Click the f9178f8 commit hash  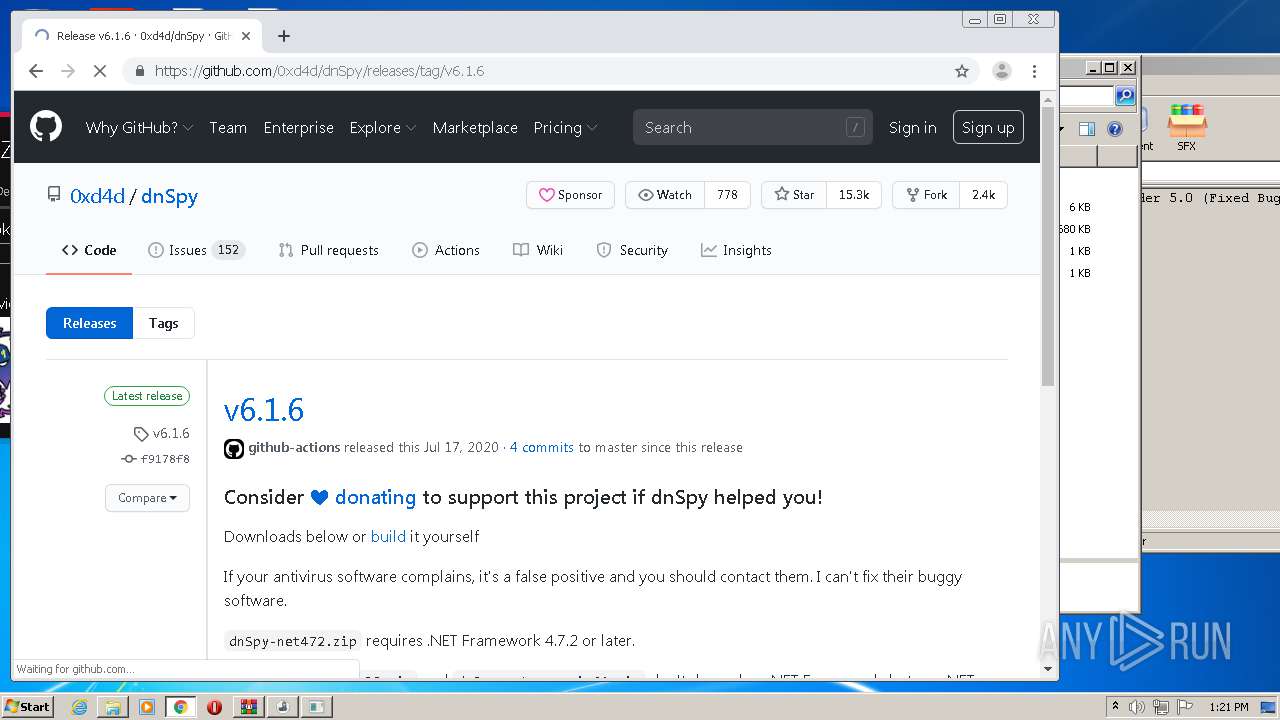pyautogui.click(x=165, y=459)
